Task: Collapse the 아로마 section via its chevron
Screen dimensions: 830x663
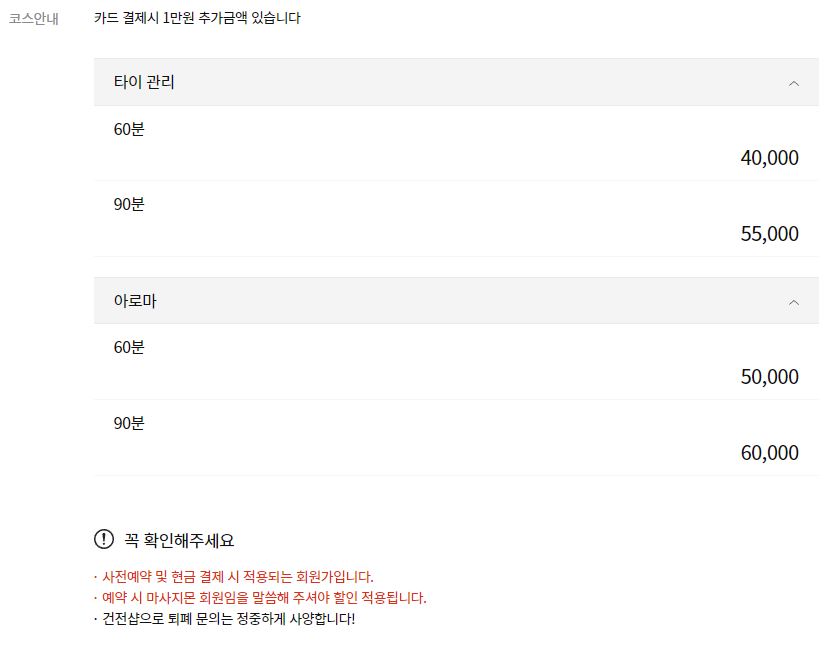Action: point(794,301)
